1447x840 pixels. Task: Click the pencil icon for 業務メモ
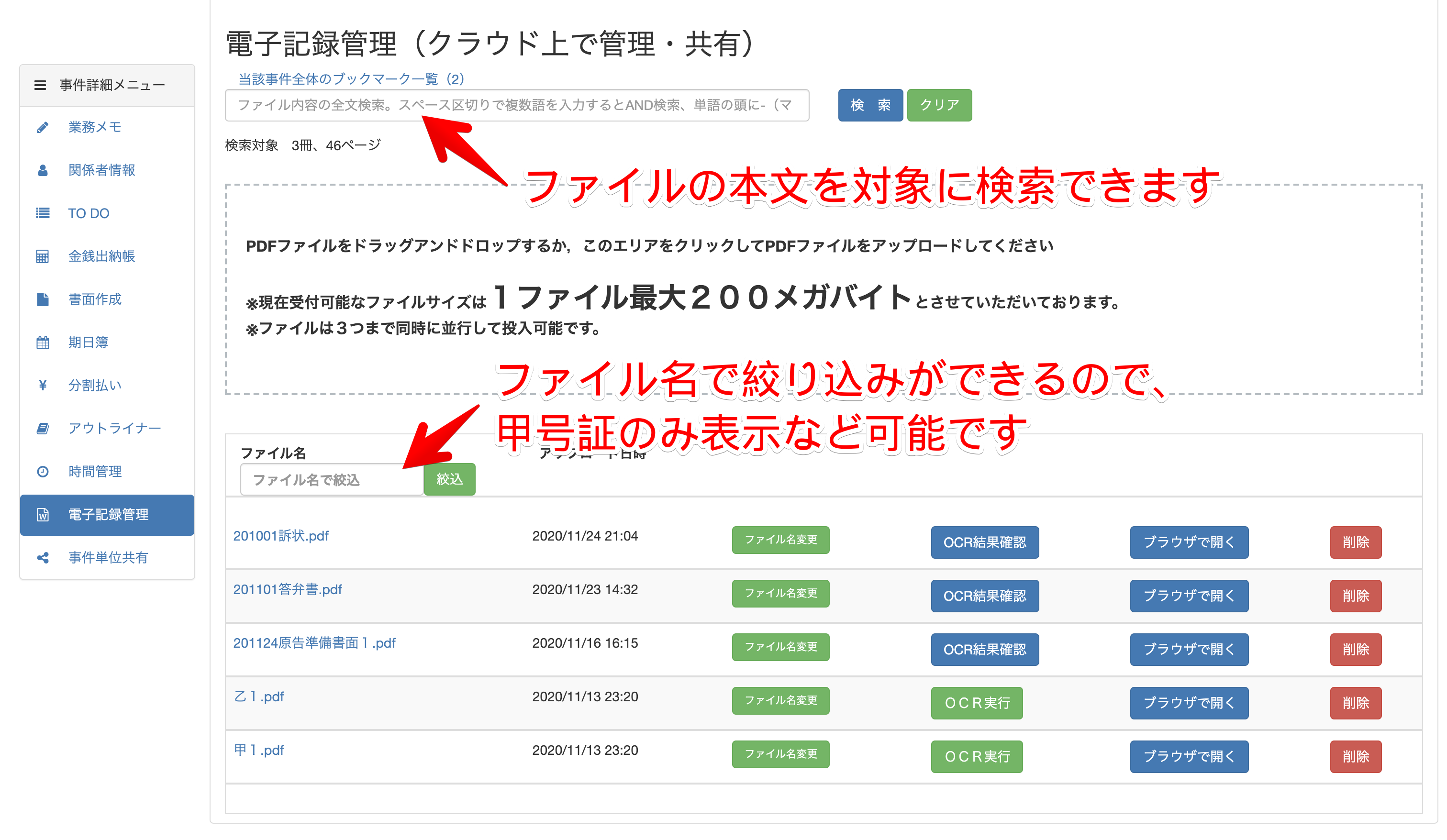click(x=43, y=127)
